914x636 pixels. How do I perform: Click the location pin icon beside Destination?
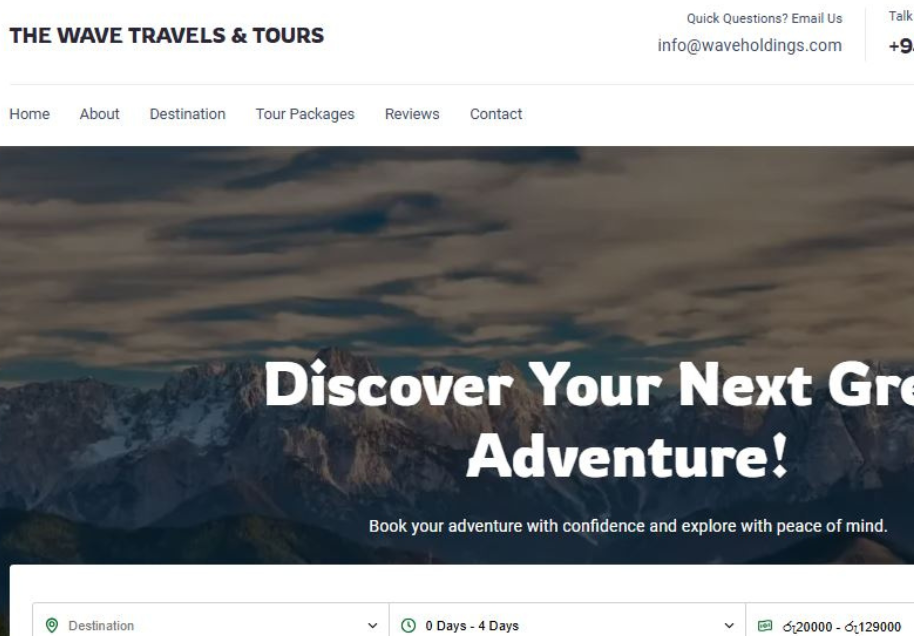[x=52, y=626]
